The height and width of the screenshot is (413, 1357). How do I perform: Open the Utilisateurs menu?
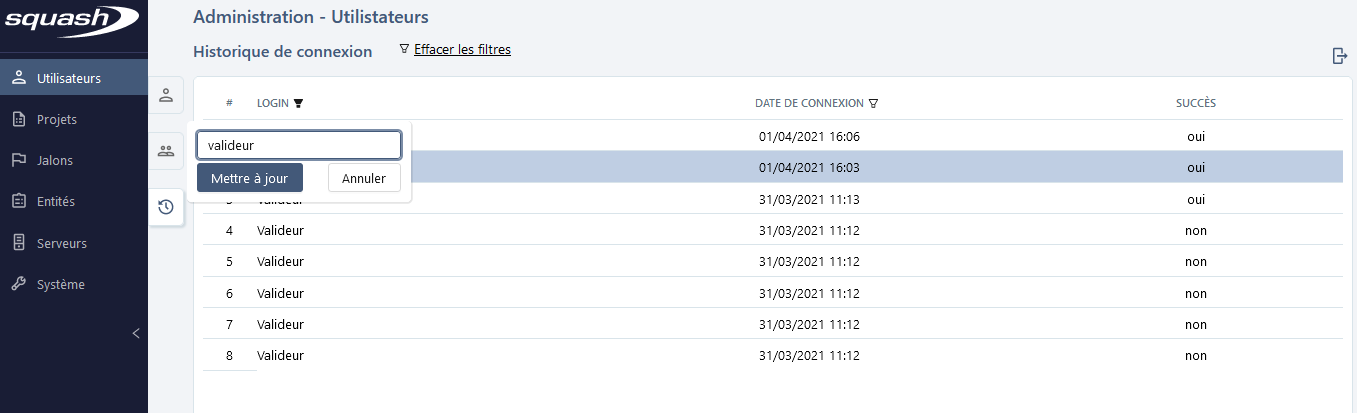(x=68, y=78)
